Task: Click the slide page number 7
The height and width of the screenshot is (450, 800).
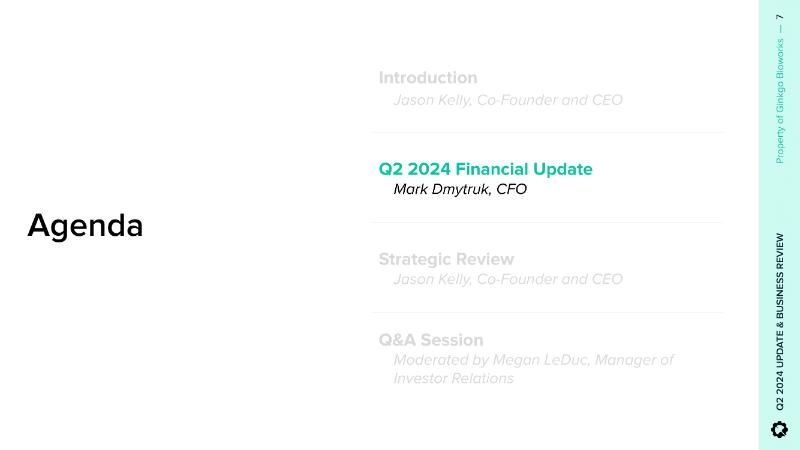Action: click(x=780, y=17)
